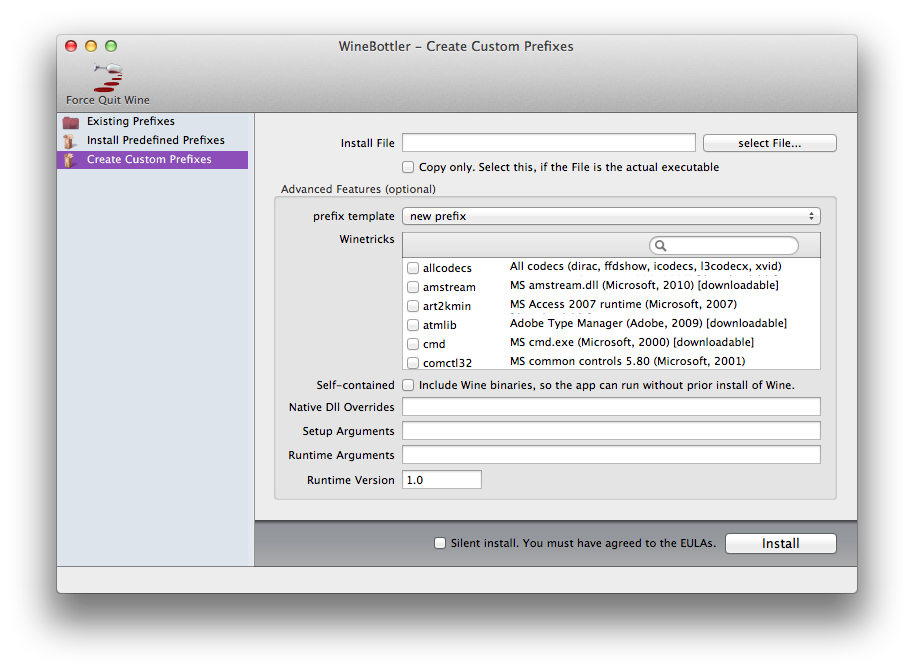Check the cmd winetrick

[413, 344]
